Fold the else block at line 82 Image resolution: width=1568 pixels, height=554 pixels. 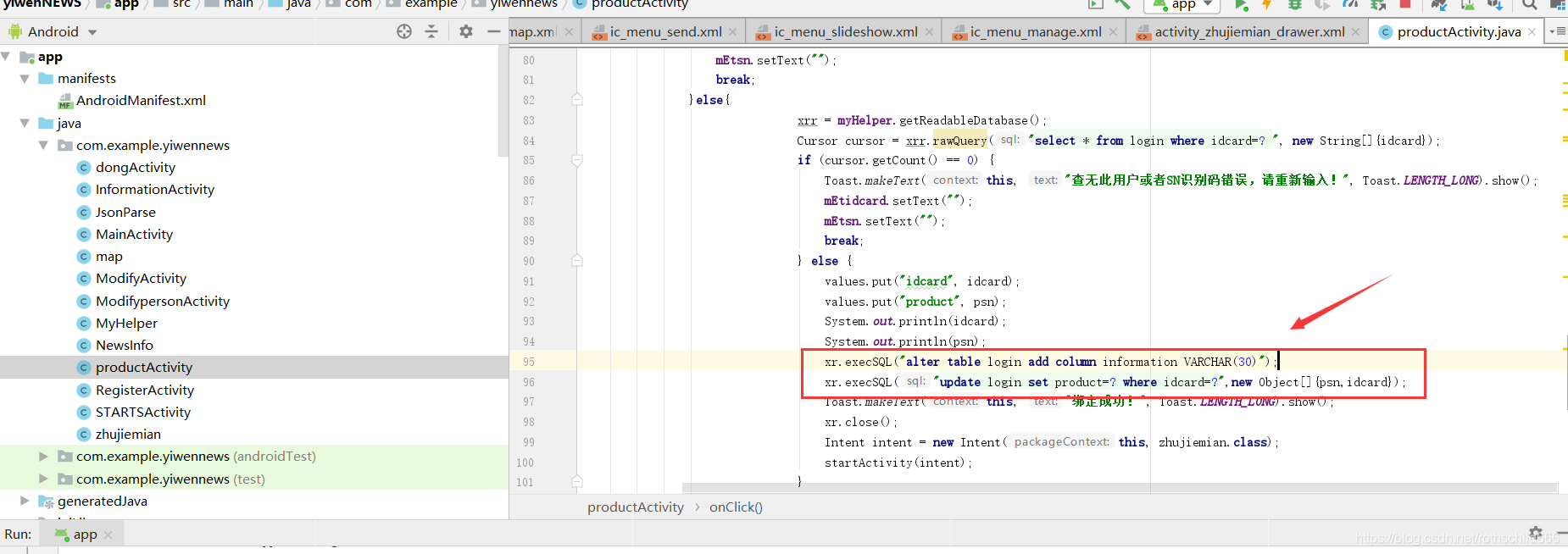[577, 99]
